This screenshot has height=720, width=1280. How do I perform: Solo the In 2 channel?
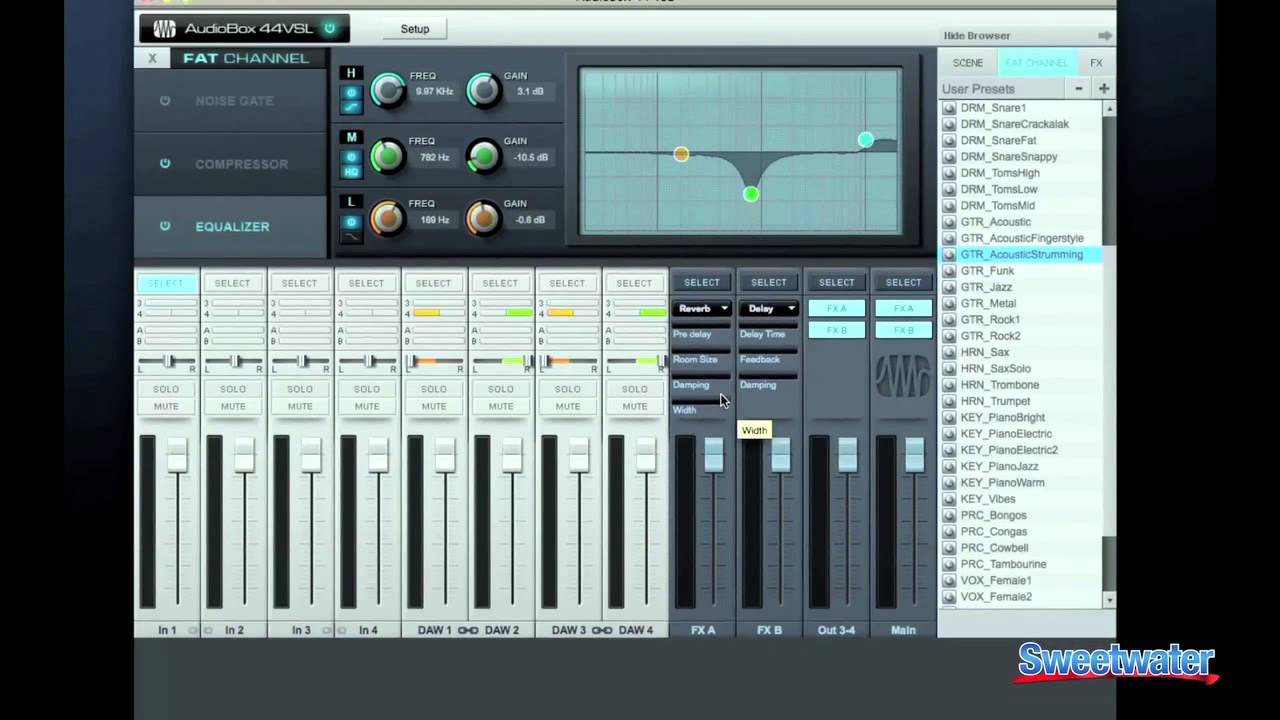pyautogui.click(x=233, y=389)
